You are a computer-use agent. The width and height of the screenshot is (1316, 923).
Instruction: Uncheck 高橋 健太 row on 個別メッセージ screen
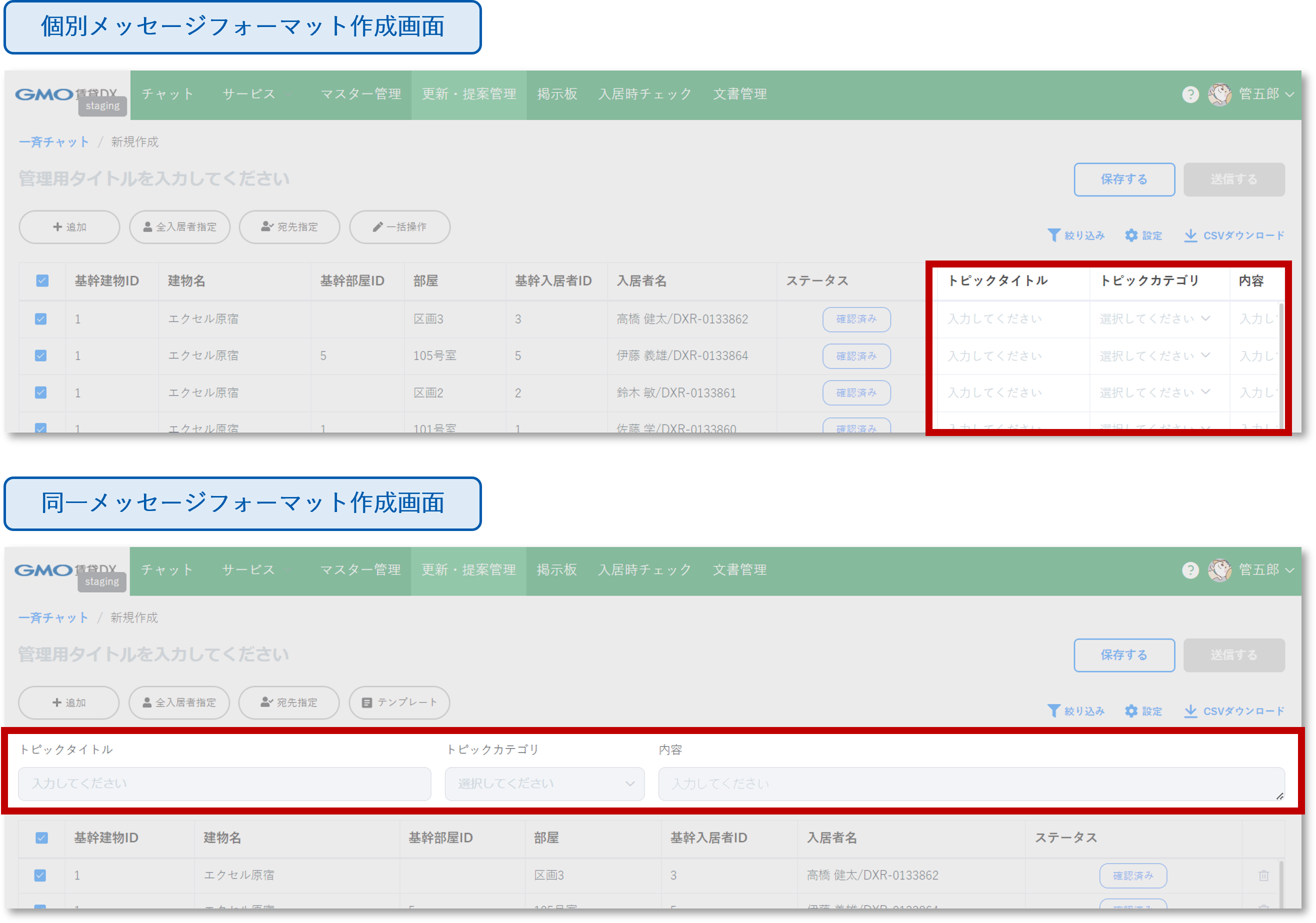click(x=40, y=319)
